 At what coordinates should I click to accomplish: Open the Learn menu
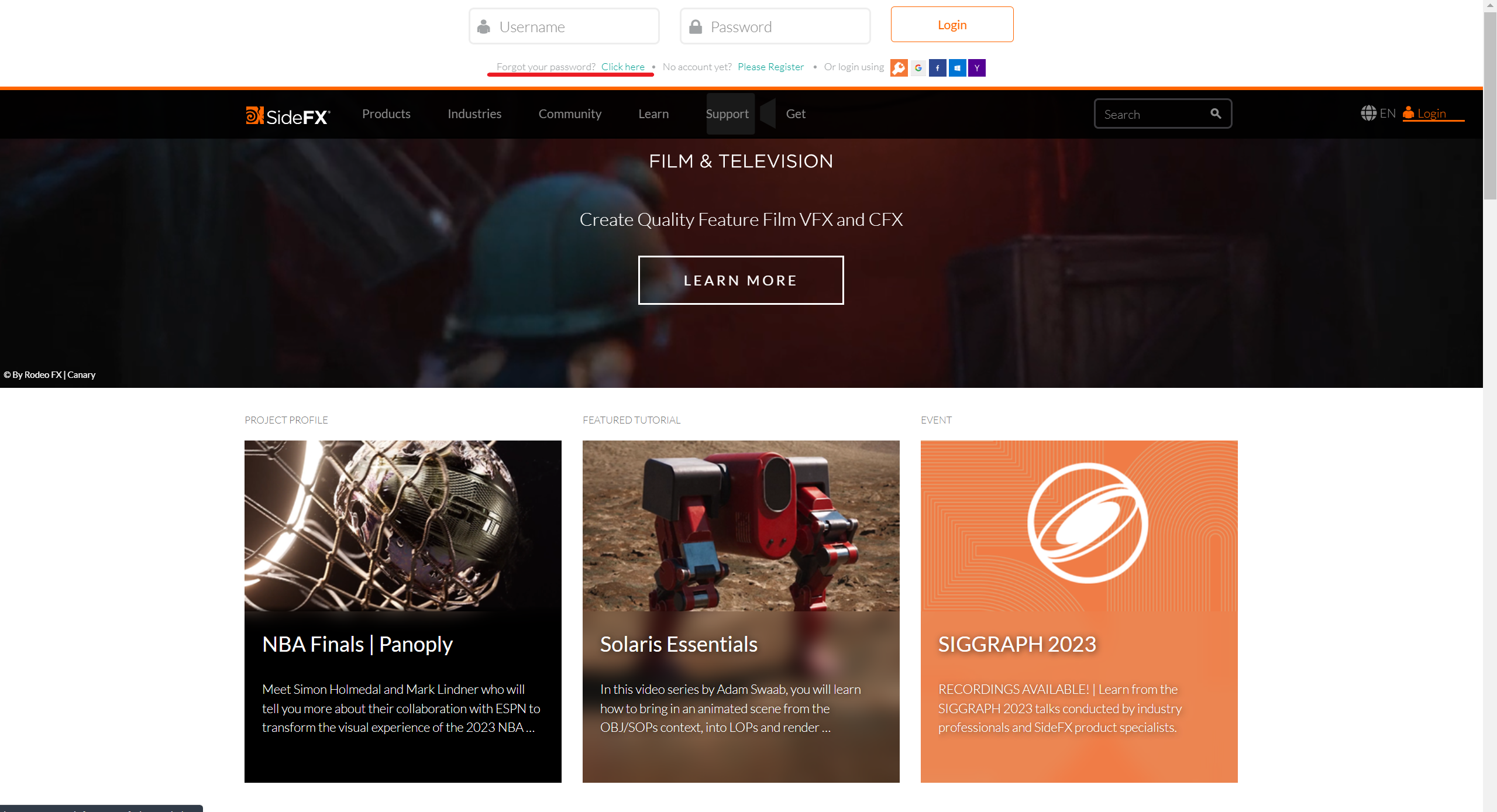[653, 113]
